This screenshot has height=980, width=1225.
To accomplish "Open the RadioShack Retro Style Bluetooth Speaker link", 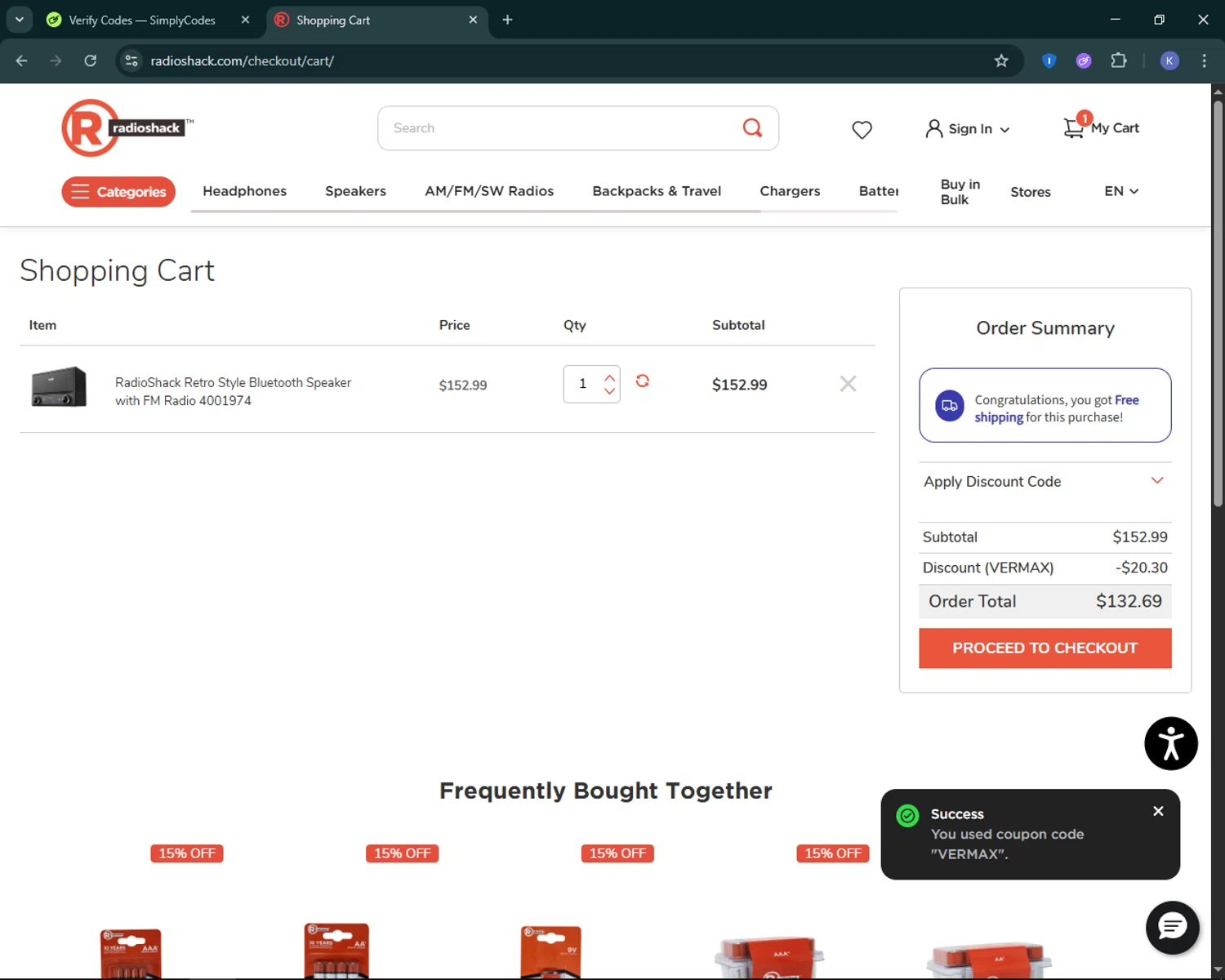I will point(233,391).
